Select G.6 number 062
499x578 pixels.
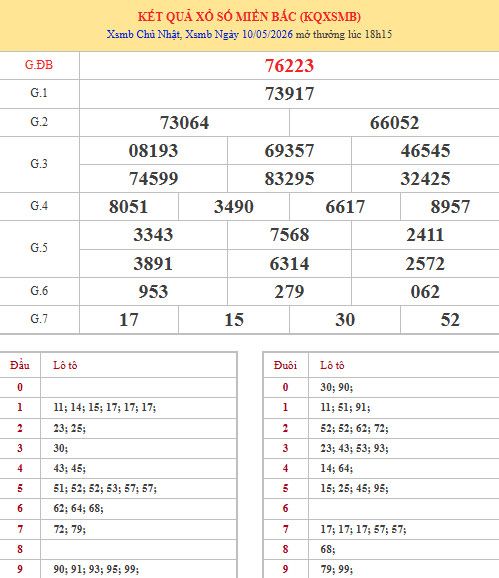[x=425, y=292]
